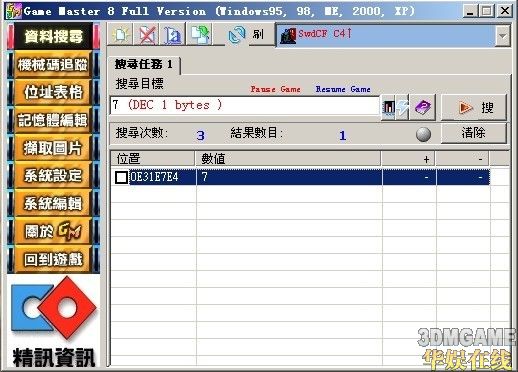518x372 pixels.
Task: Click the new search task icon
Action: click(x=120, y=34)
